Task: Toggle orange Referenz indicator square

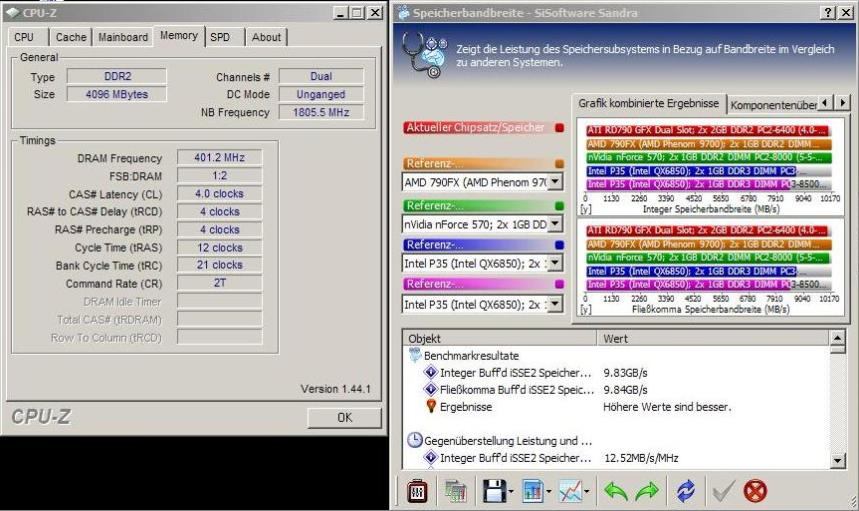Action: pyautogui.click(x=559, y=163)
